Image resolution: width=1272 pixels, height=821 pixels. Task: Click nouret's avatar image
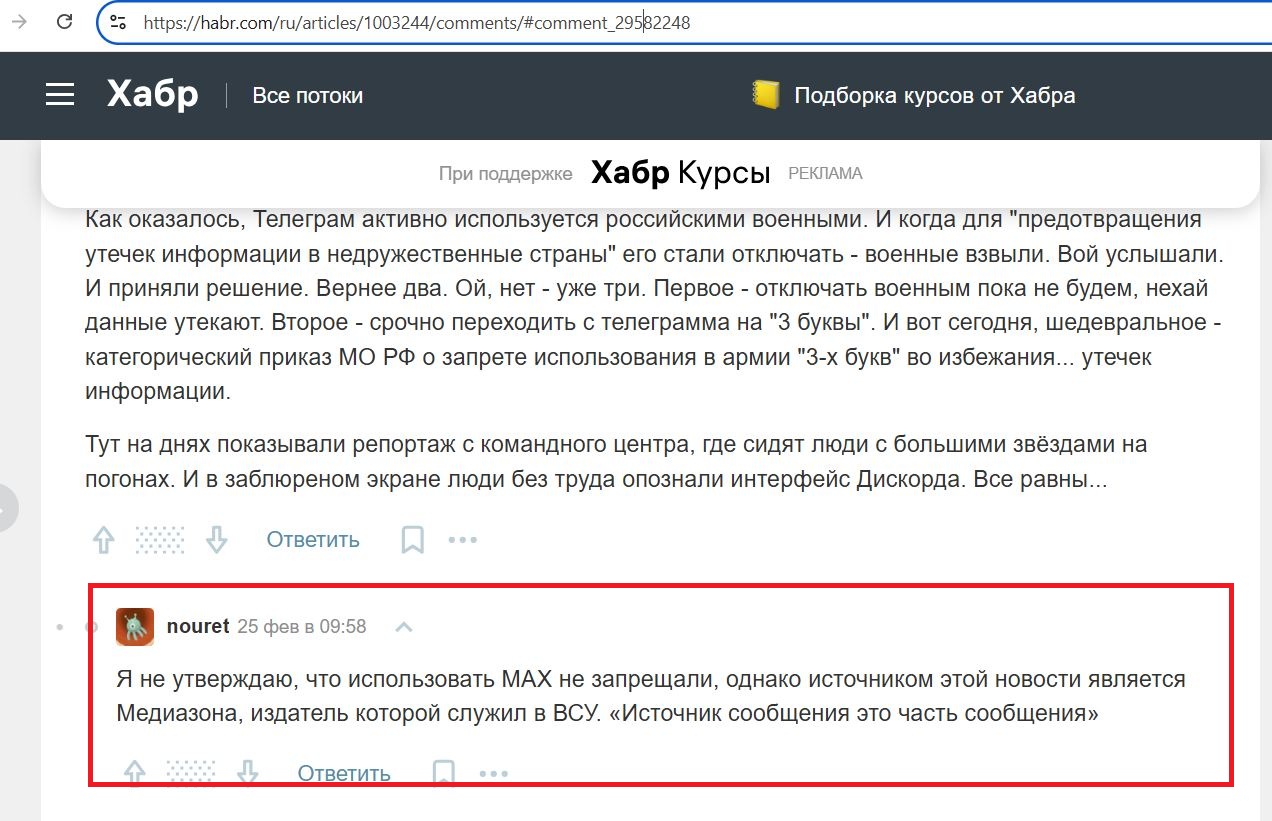[x=135, y=627]
